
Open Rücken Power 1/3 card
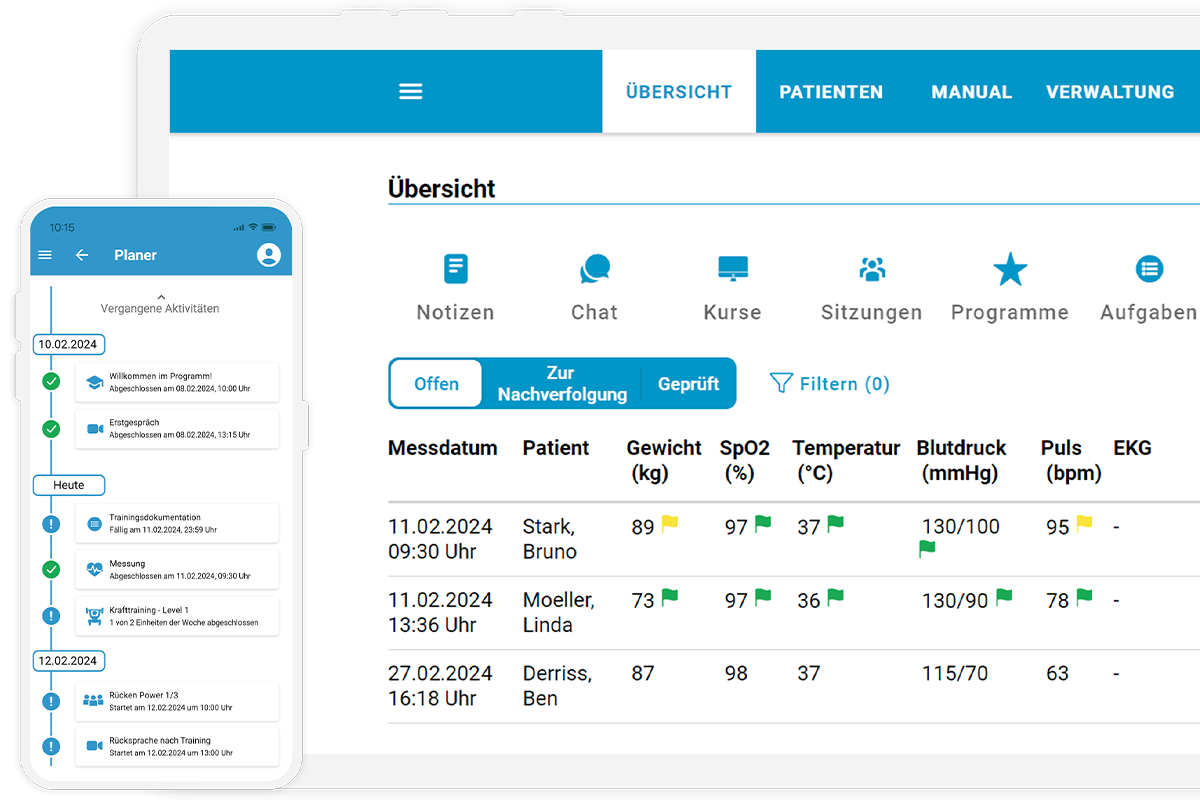pyautogui.click(x=177, y=700)
